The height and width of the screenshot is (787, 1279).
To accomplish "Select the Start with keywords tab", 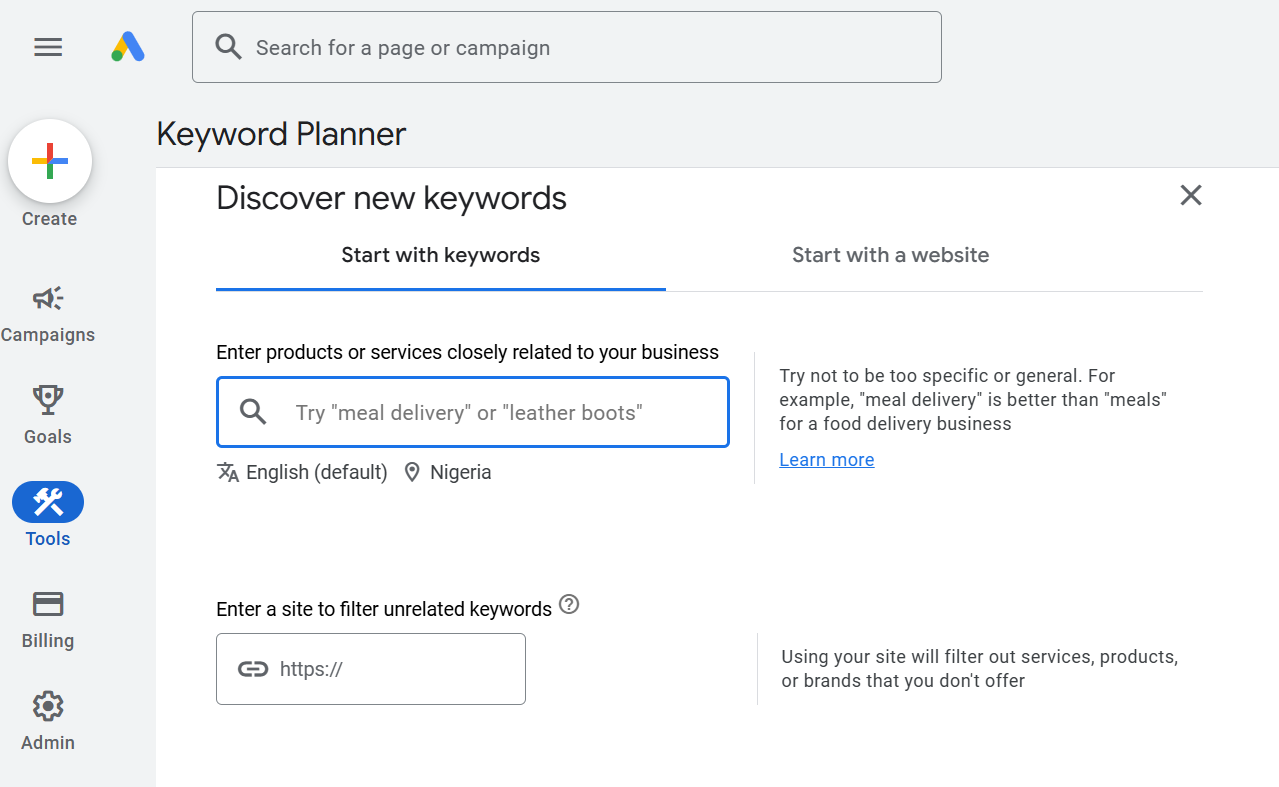I will click(440, 255).
